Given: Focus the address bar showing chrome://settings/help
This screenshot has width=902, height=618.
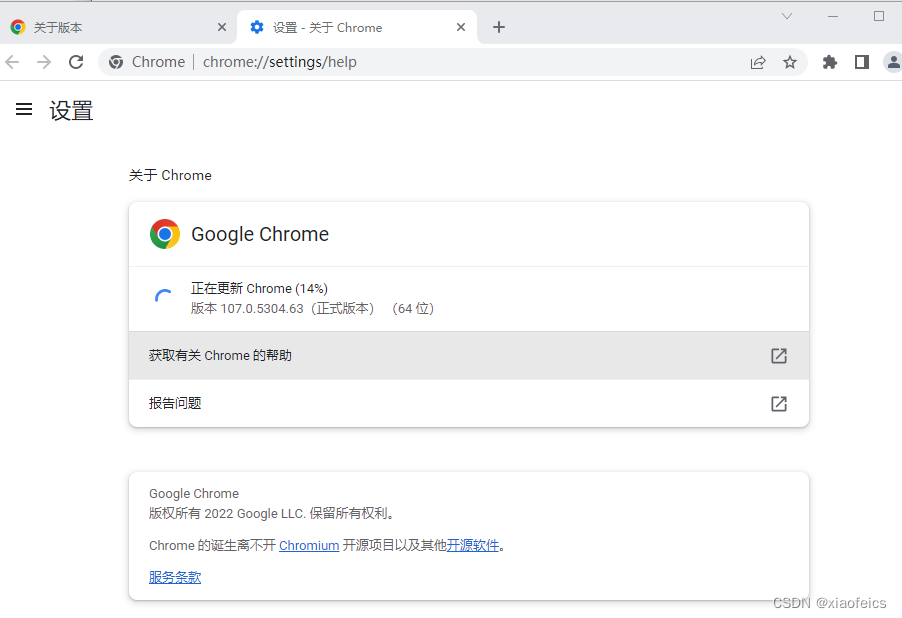Looking at the screenshot, I should pos(452,62).
